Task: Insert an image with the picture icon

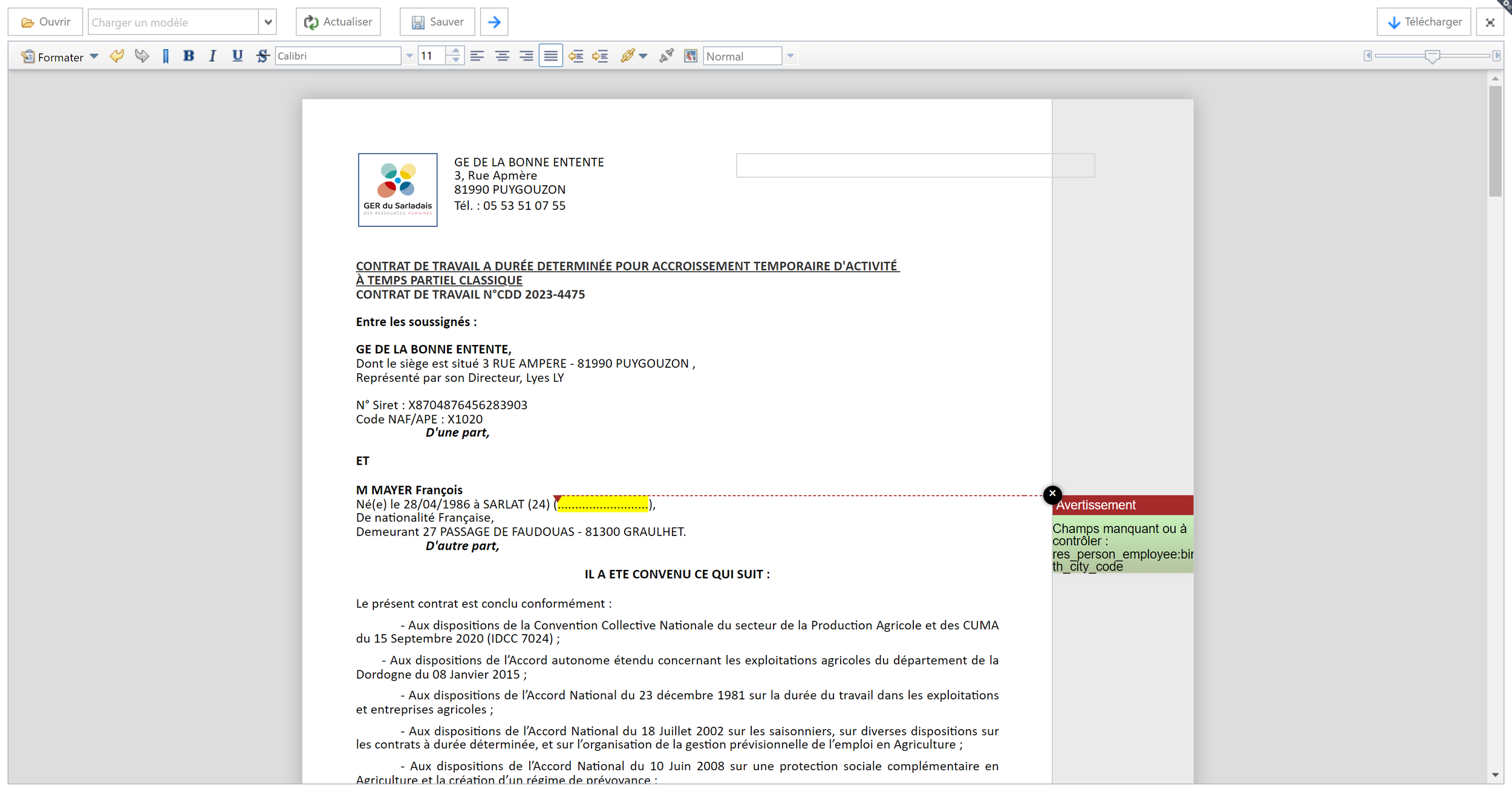Action: [691, 56]
